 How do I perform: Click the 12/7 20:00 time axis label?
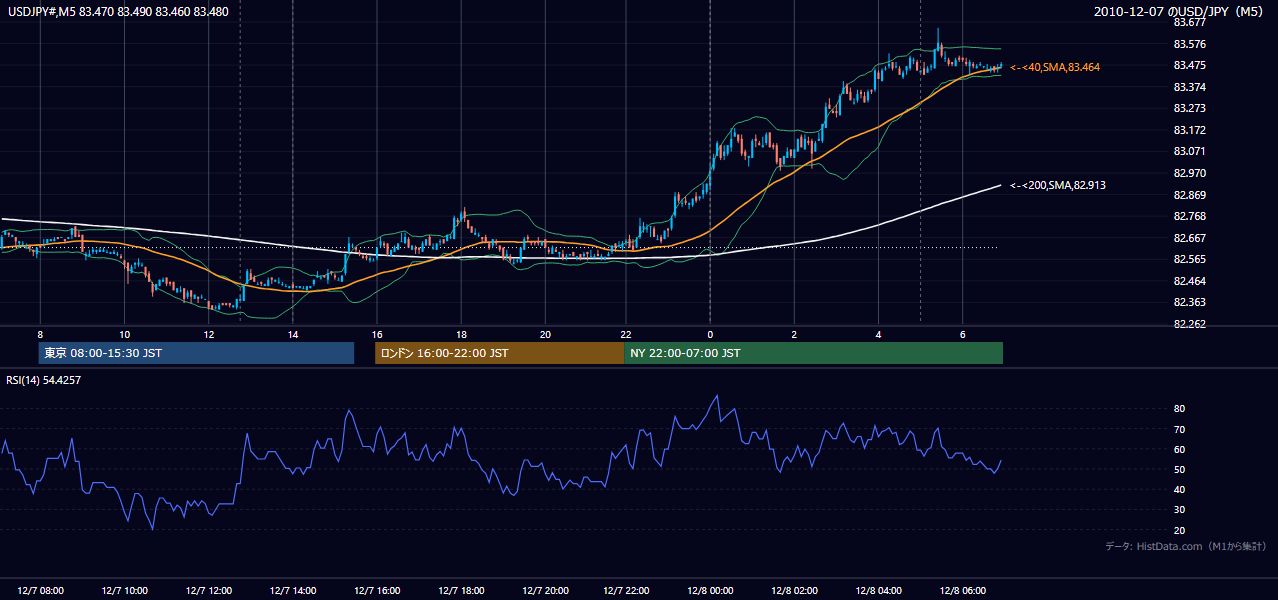point(544,591)
